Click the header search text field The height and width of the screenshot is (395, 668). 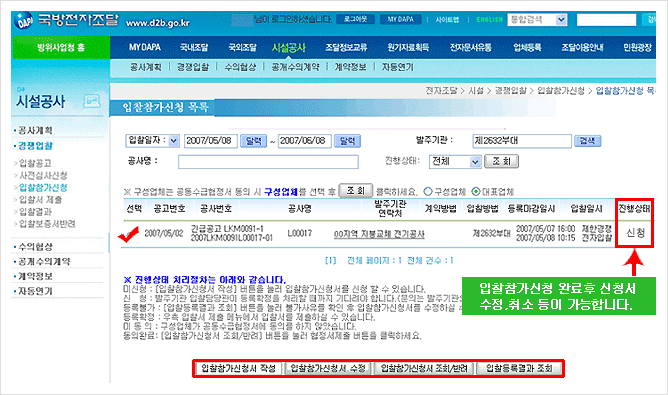(606, 20)
